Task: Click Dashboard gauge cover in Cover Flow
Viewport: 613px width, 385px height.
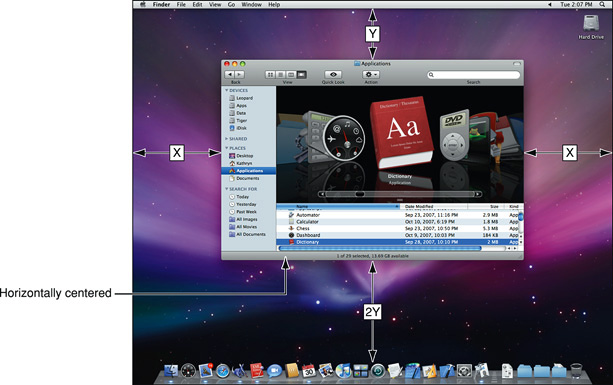Action: 344,137
